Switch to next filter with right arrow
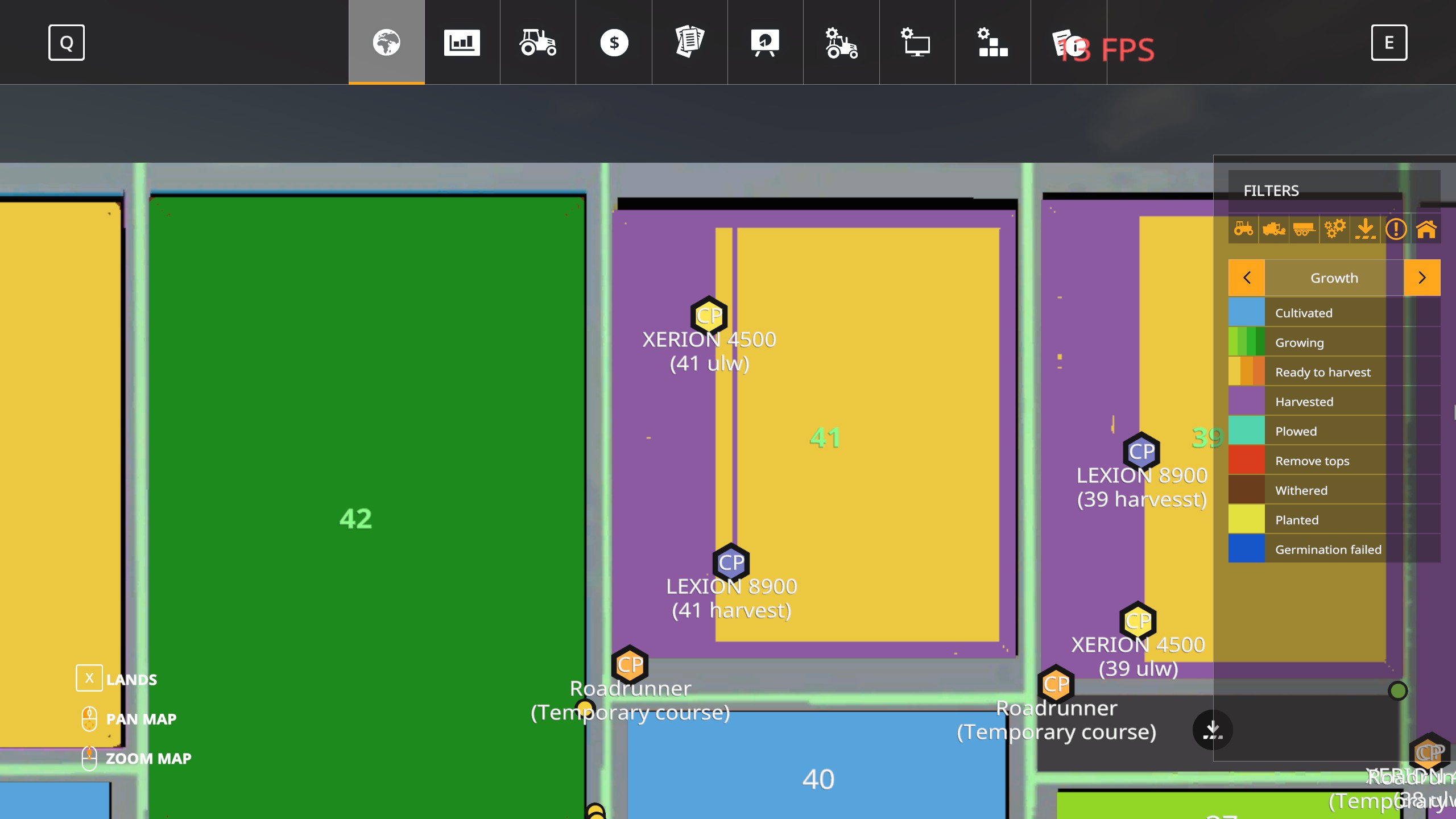The image size is (1456, 819). 1422,278
